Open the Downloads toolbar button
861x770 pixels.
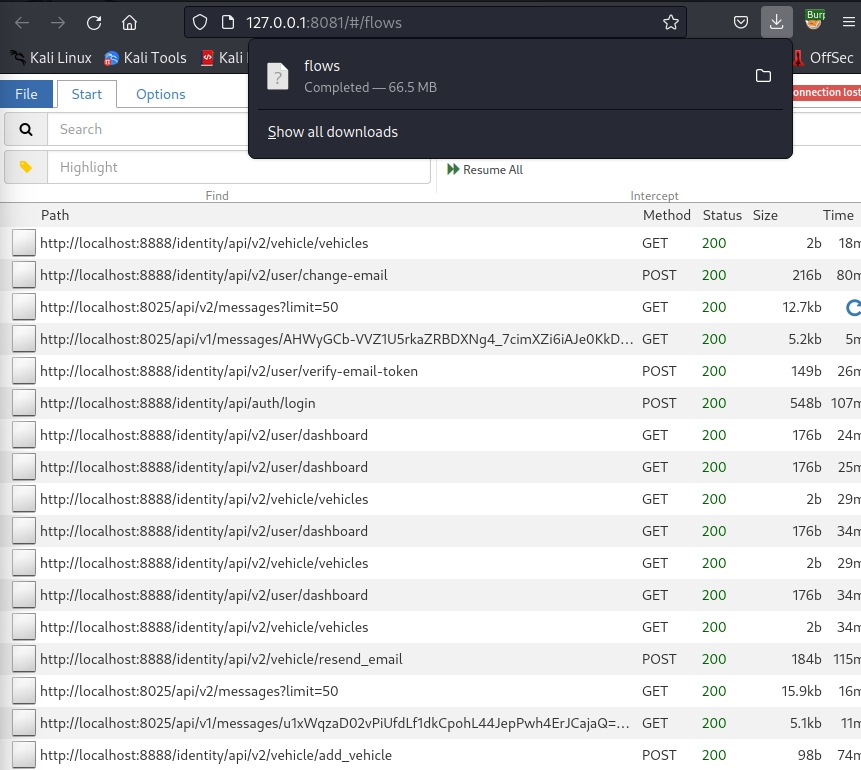click(776, 22)
